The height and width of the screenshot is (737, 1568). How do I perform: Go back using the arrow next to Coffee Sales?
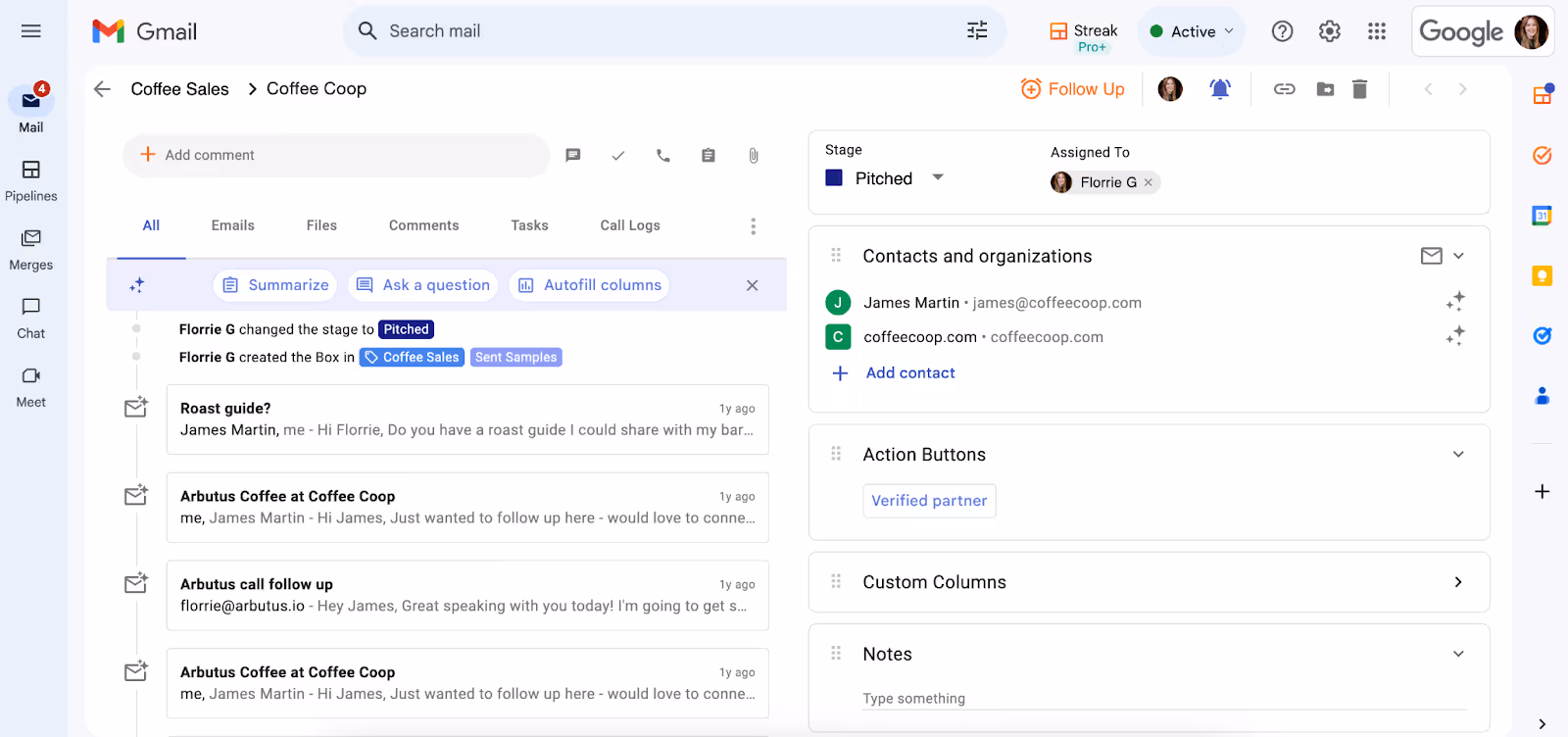click(x=102, y=89)
